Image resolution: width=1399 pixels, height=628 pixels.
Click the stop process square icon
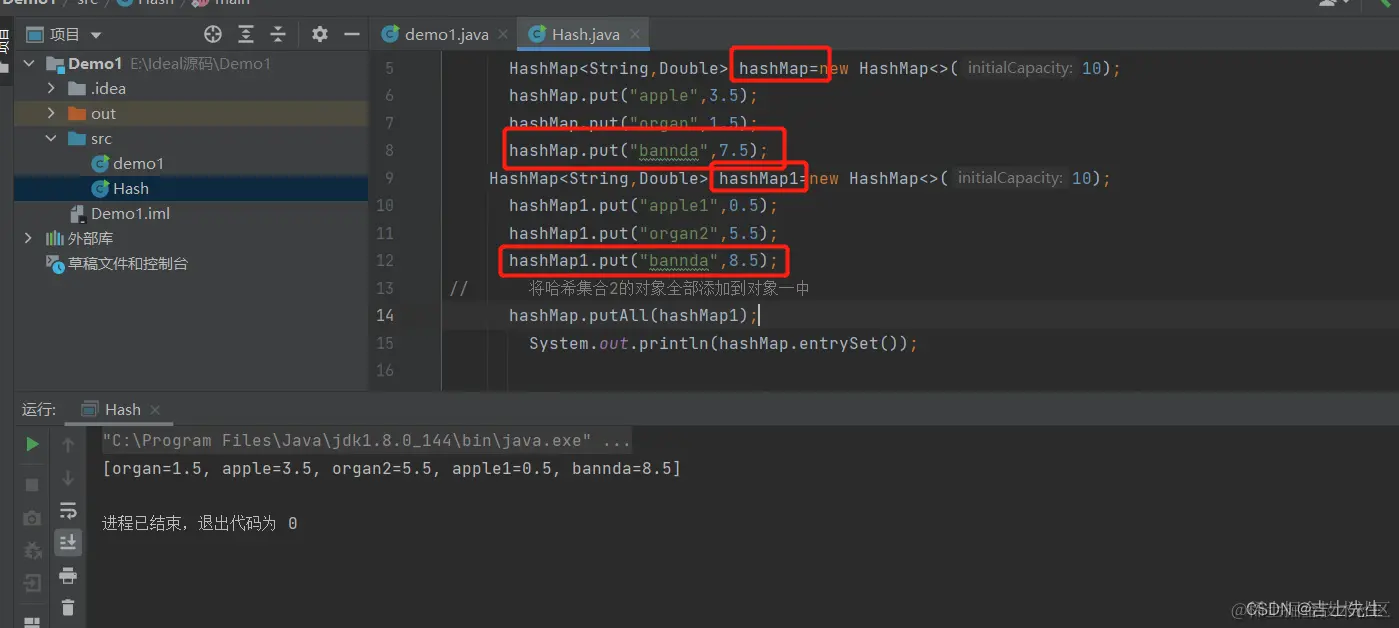pos(32,484)
